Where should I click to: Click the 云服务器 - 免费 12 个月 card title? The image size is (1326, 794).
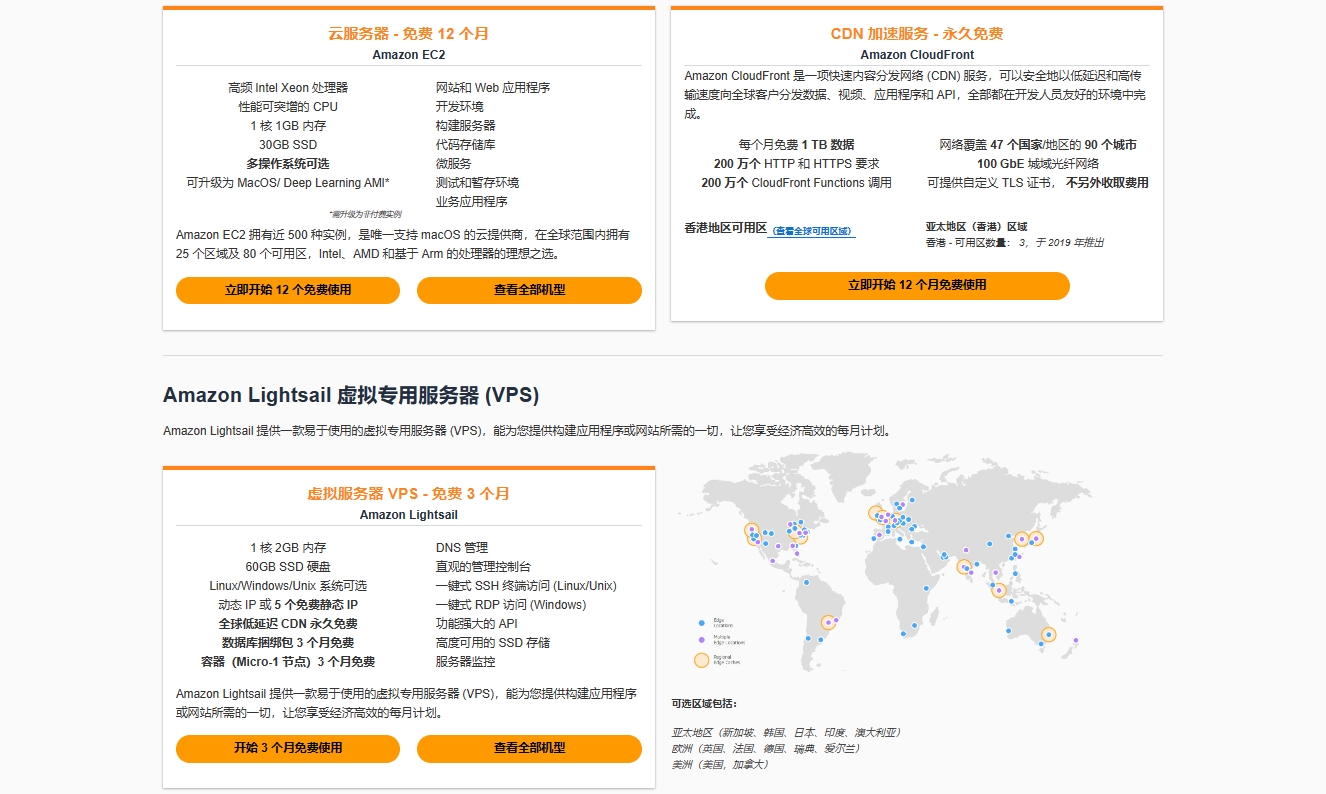(x=408, y=34)
